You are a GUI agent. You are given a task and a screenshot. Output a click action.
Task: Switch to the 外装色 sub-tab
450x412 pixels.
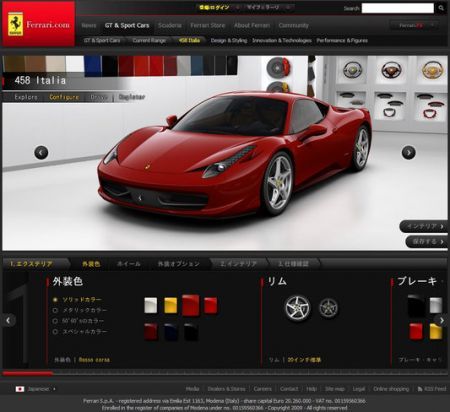point(91,264)
